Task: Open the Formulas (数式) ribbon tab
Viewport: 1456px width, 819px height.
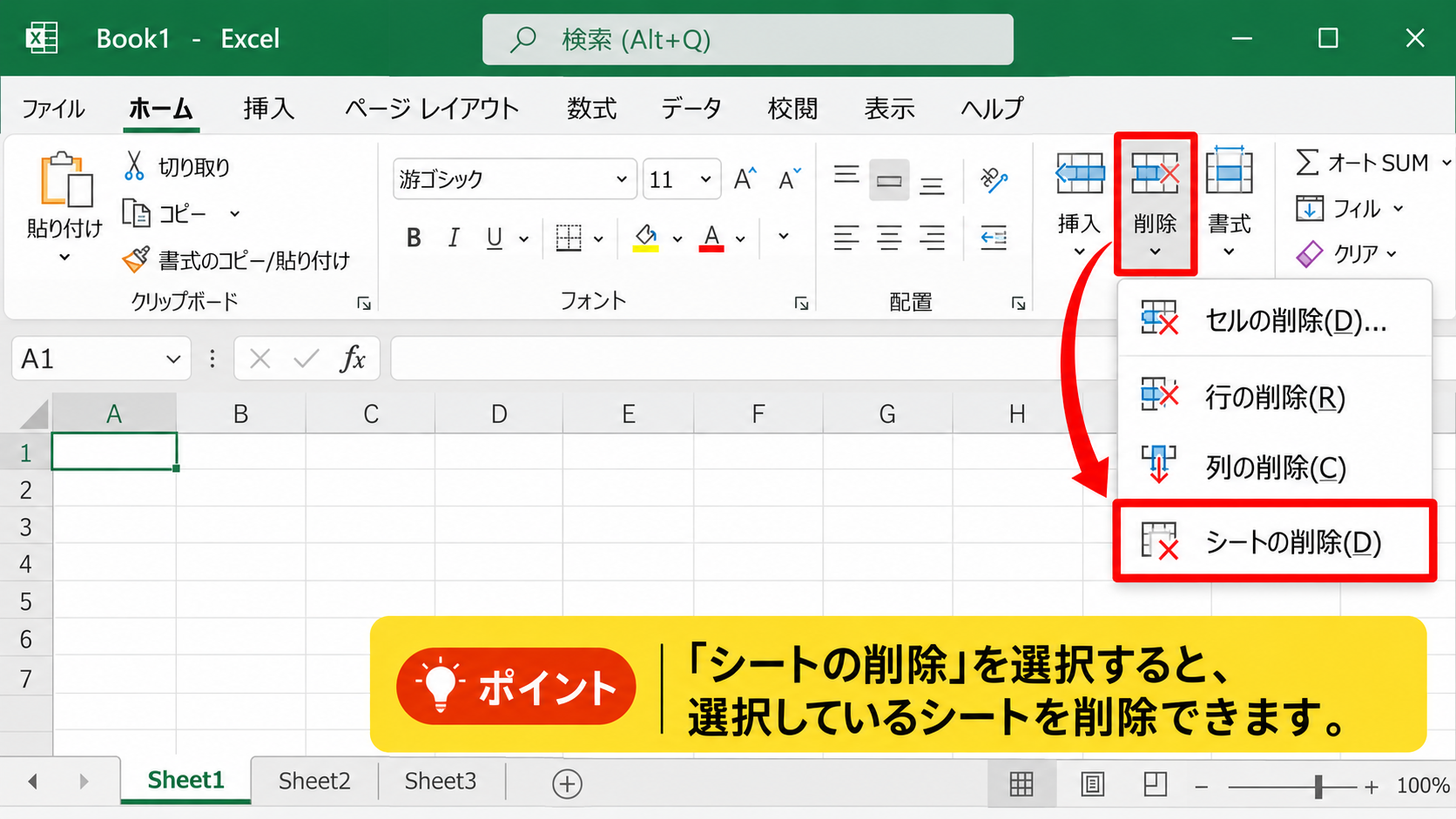Action: pyautogui.click(x=592, y=108)
